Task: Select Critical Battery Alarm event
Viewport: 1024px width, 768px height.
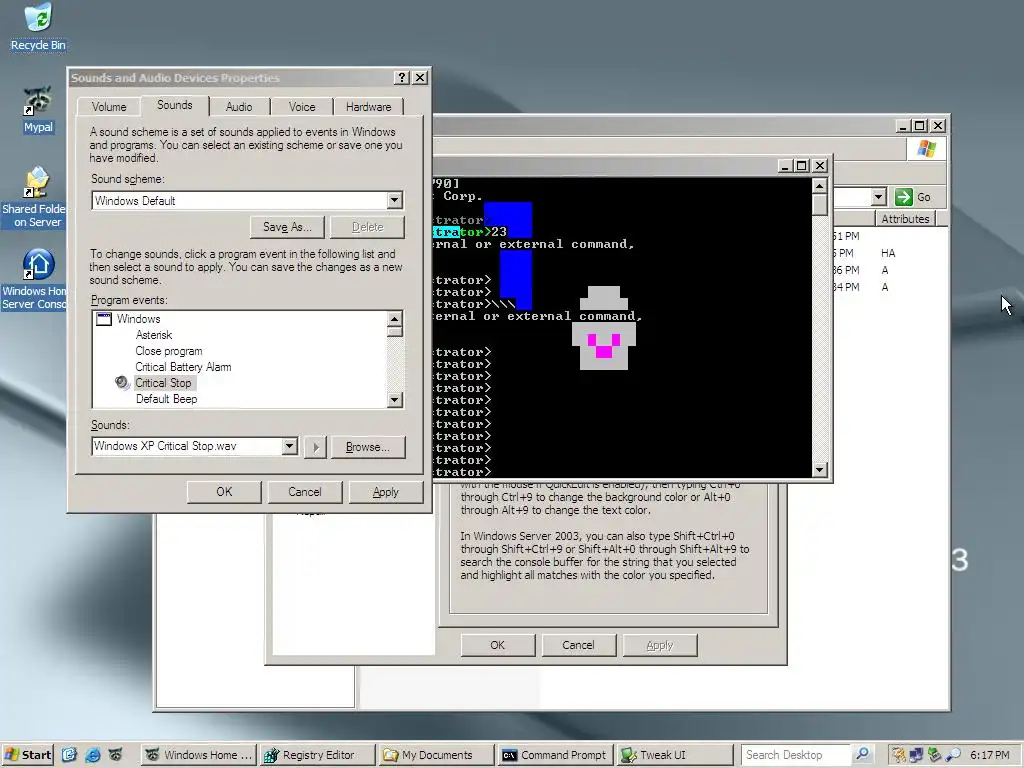Action: tap(184, 367)
